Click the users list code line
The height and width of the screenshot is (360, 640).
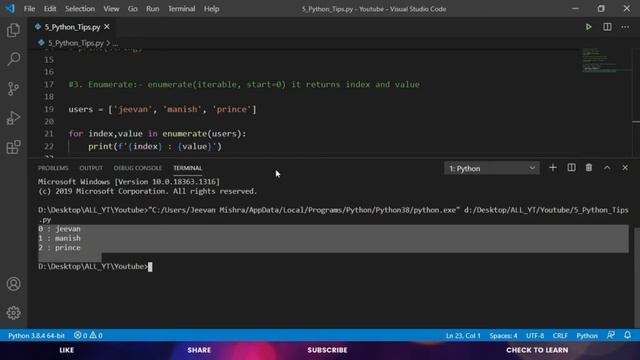162,109
